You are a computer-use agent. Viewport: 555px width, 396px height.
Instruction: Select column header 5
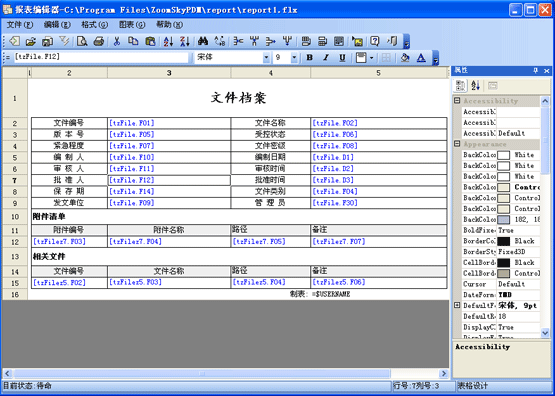[378, 73]
